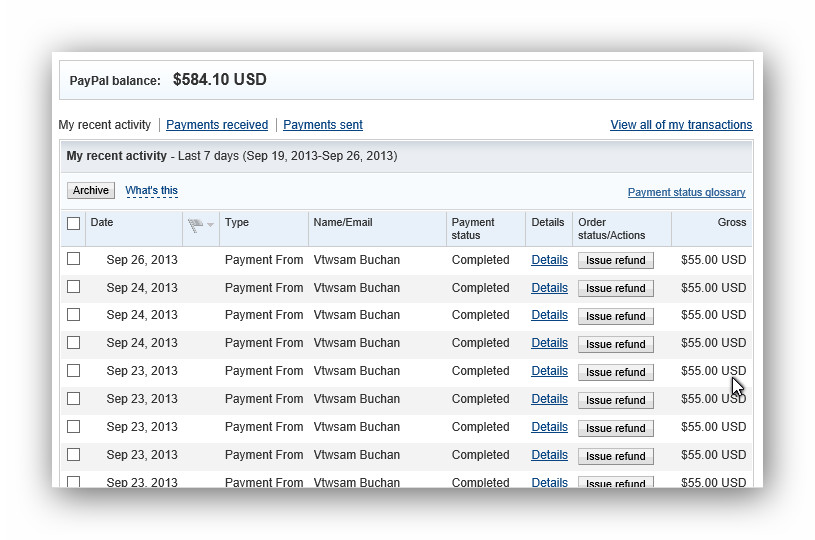The image size is (815, 540).
Task: Check the first Sep 23, 2013 row checkbox
Action: pos(73,370)
